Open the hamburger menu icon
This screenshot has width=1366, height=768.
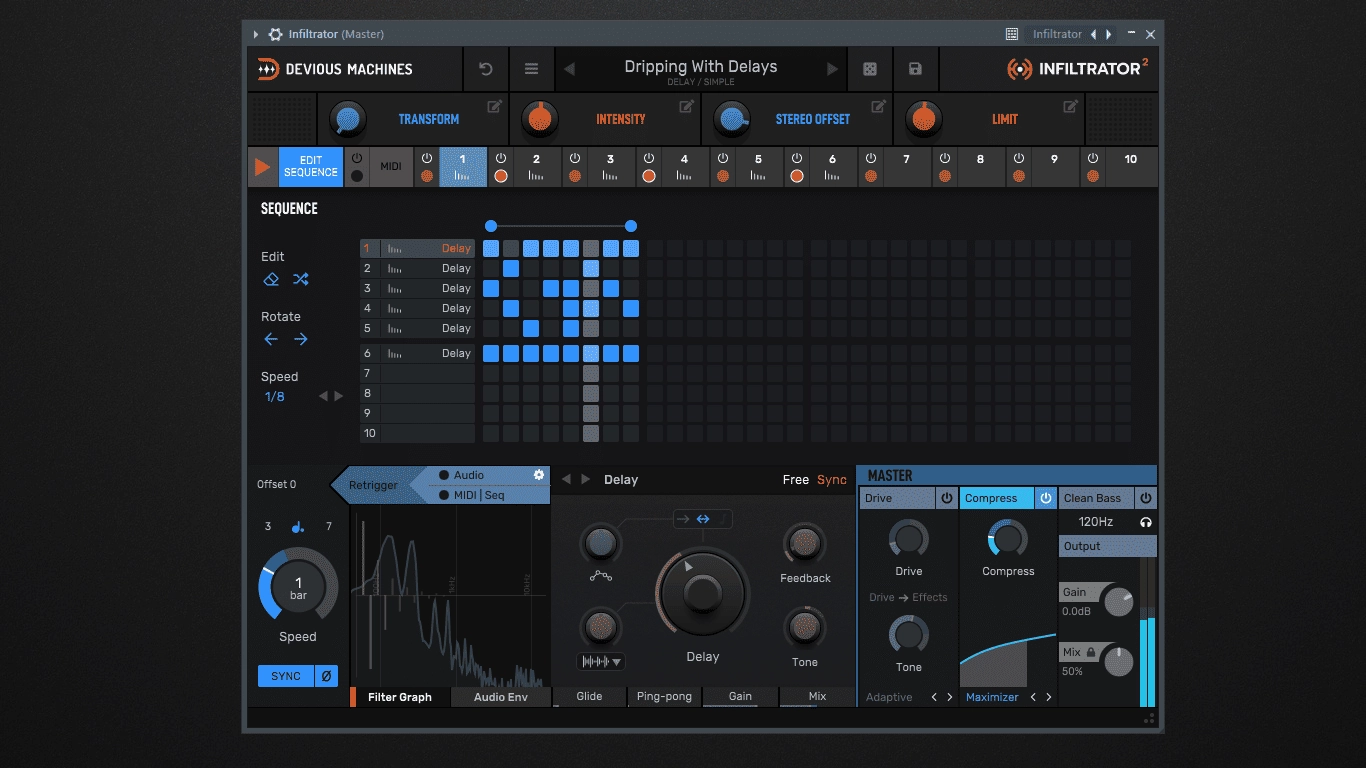[532, 69]
